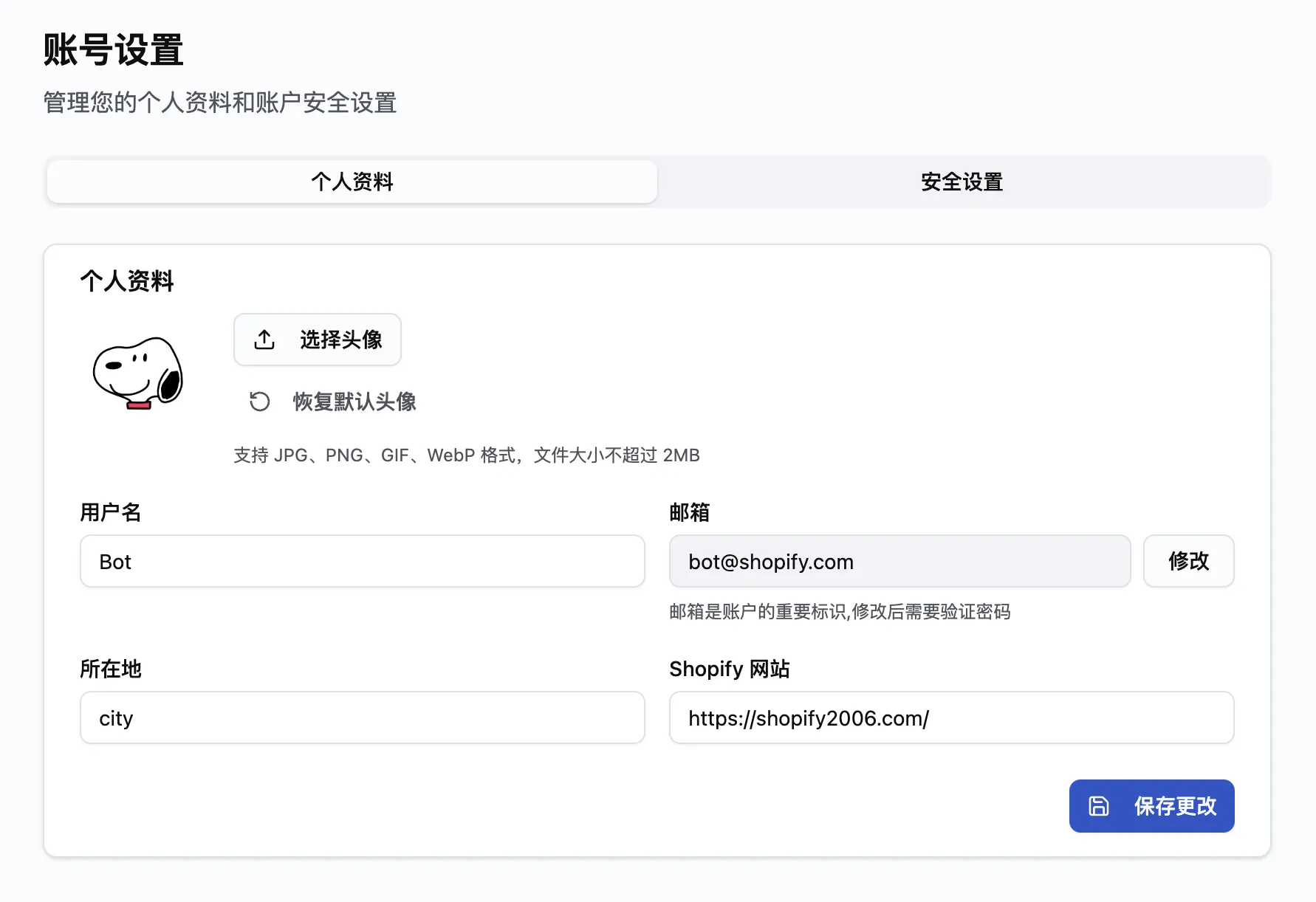This screenshot has width=1316, height=902.
Task: Click the email verification helper text under 邮箱
Action: (x=840, y=612)
